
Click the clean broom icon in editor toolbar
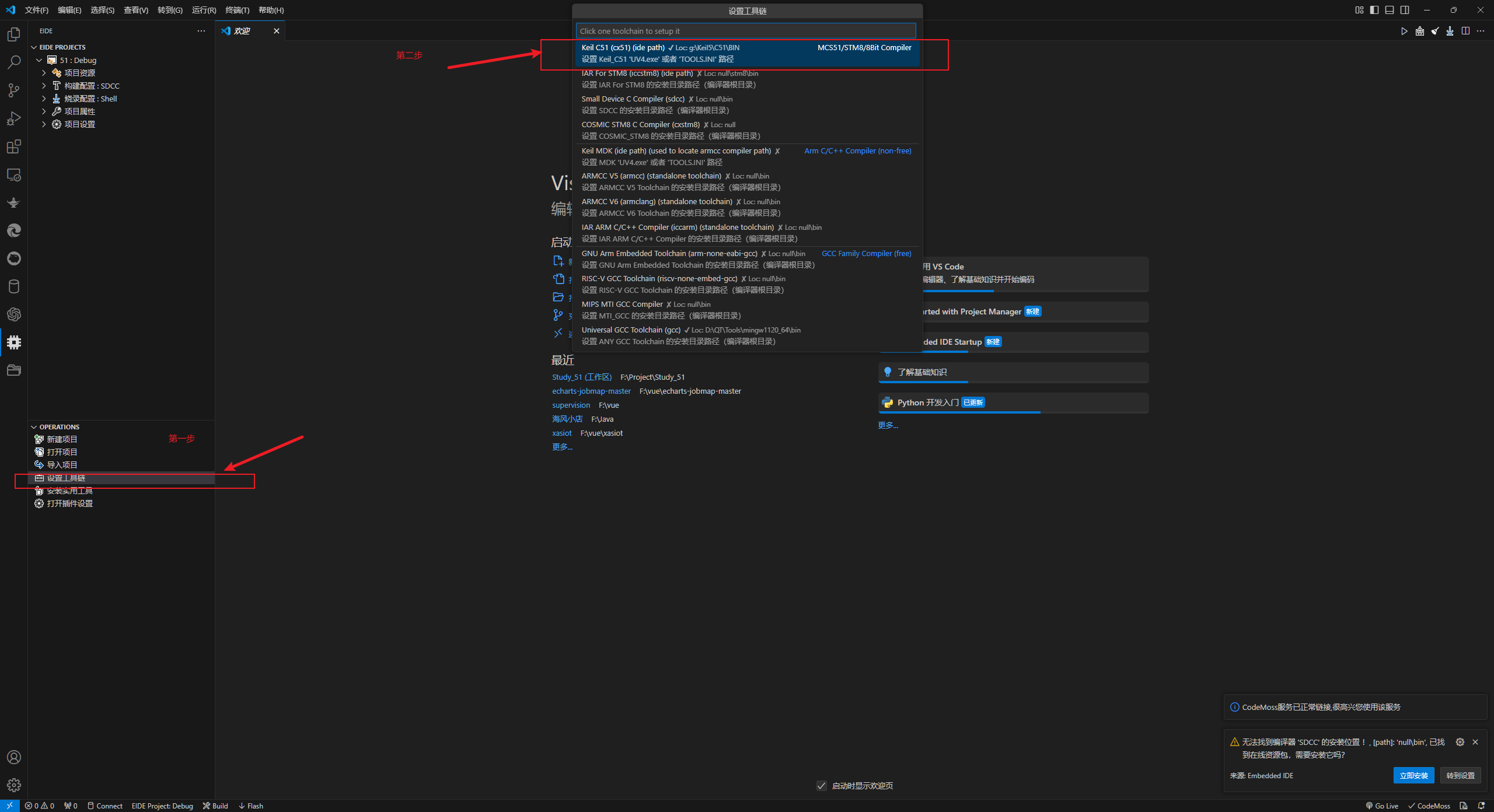click(x=1434, y=31)
